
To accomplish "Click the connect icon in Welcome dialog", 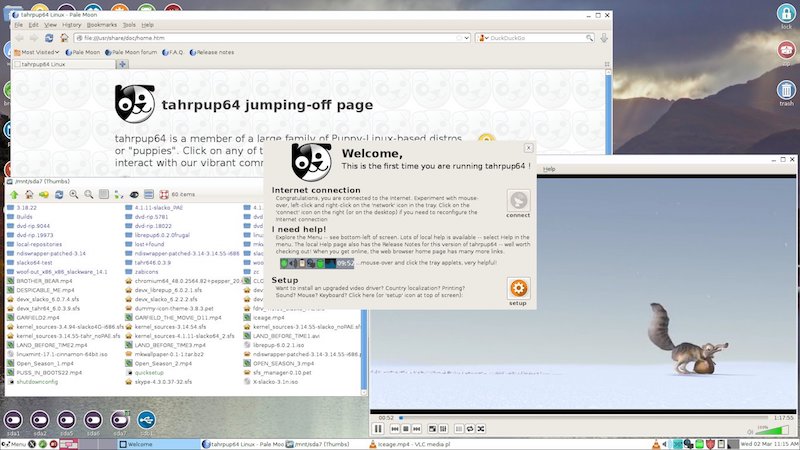I will pos(518,200).
